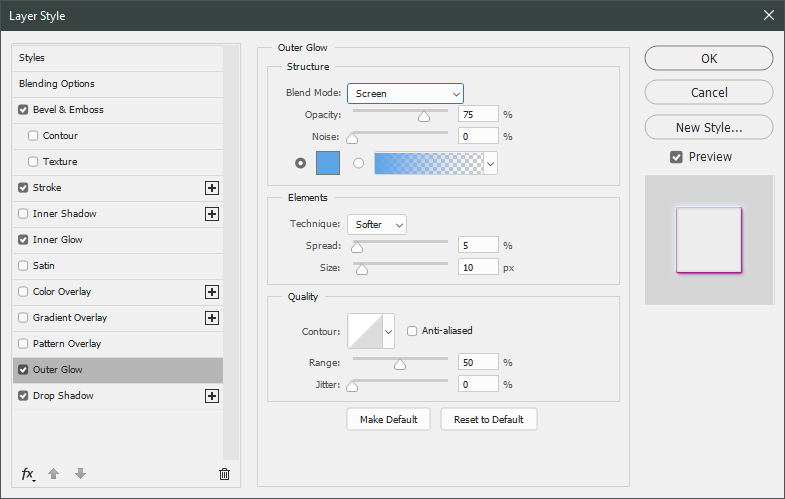Toggle the Anti-aliased checkbox
Viewport: 785px width, 499px height.
point(412,331)
